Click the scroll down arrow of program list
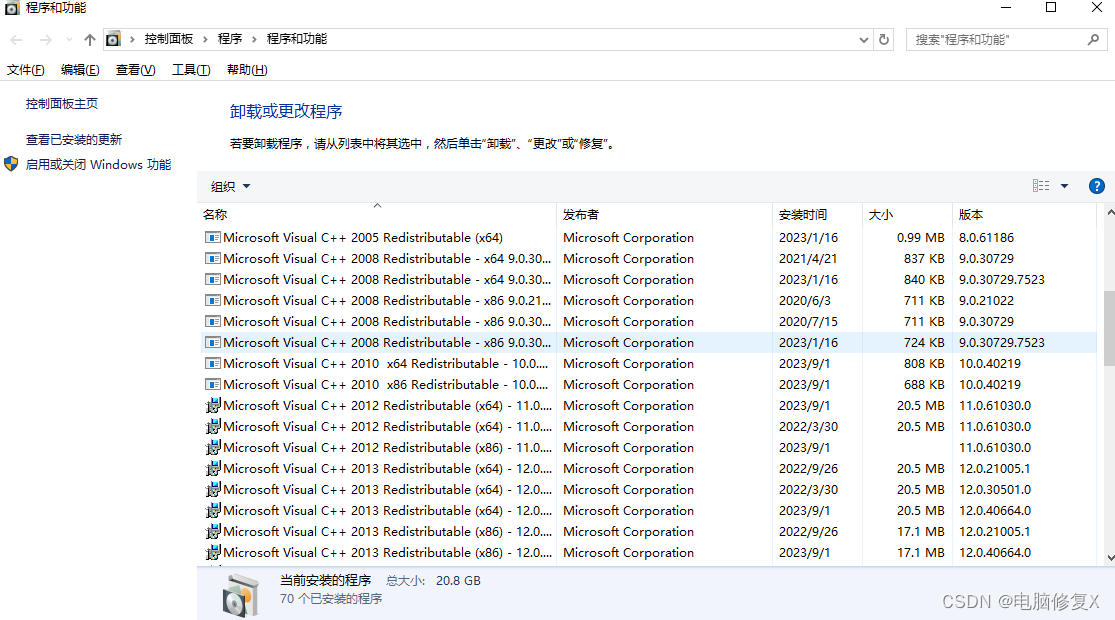The width and height of the screenshot is (1115, 620). [1109, 558]
